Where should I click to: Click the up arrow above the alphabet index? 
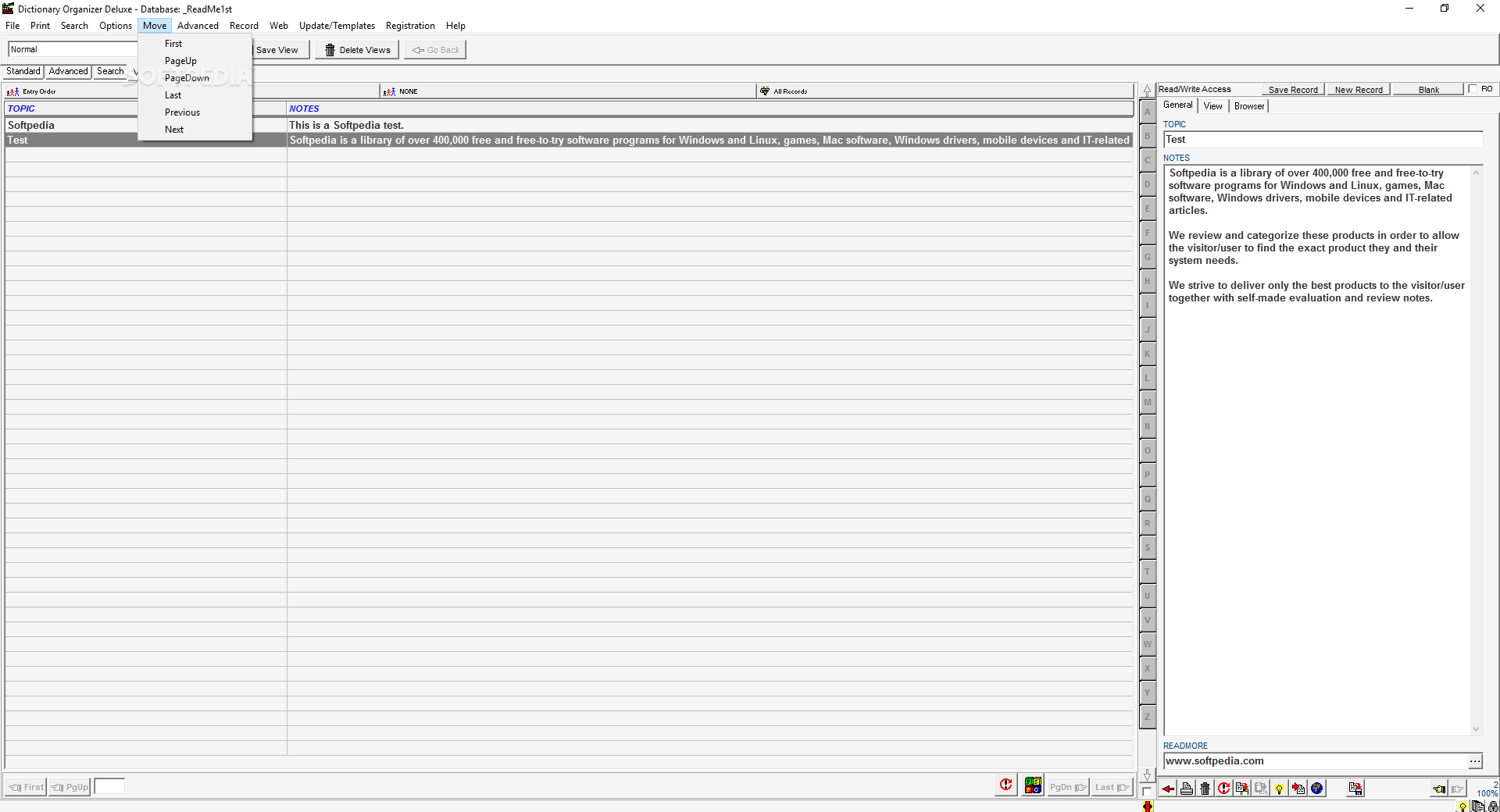click(x=1148, y=91)
